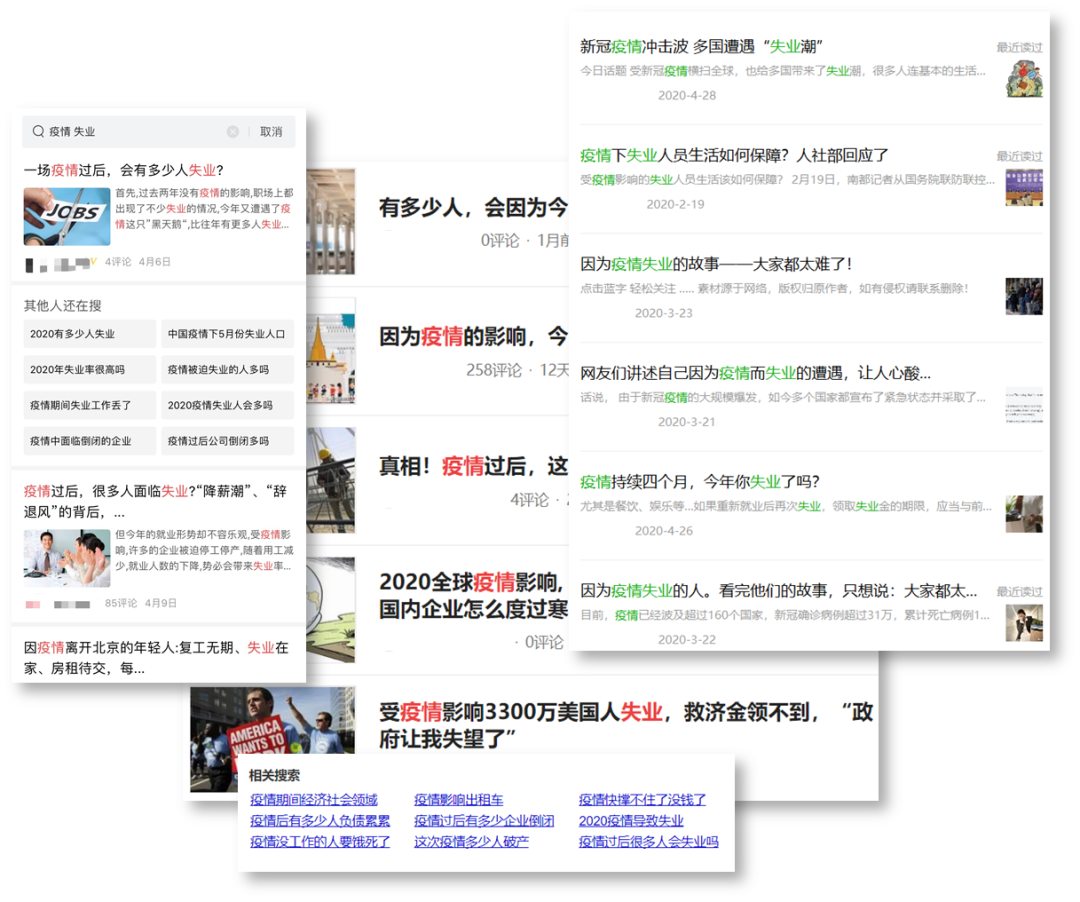Open 网友们讲述自己因为疫情而失业的遭遇 article
The image size is (1080, 902).
pos(755,373)
